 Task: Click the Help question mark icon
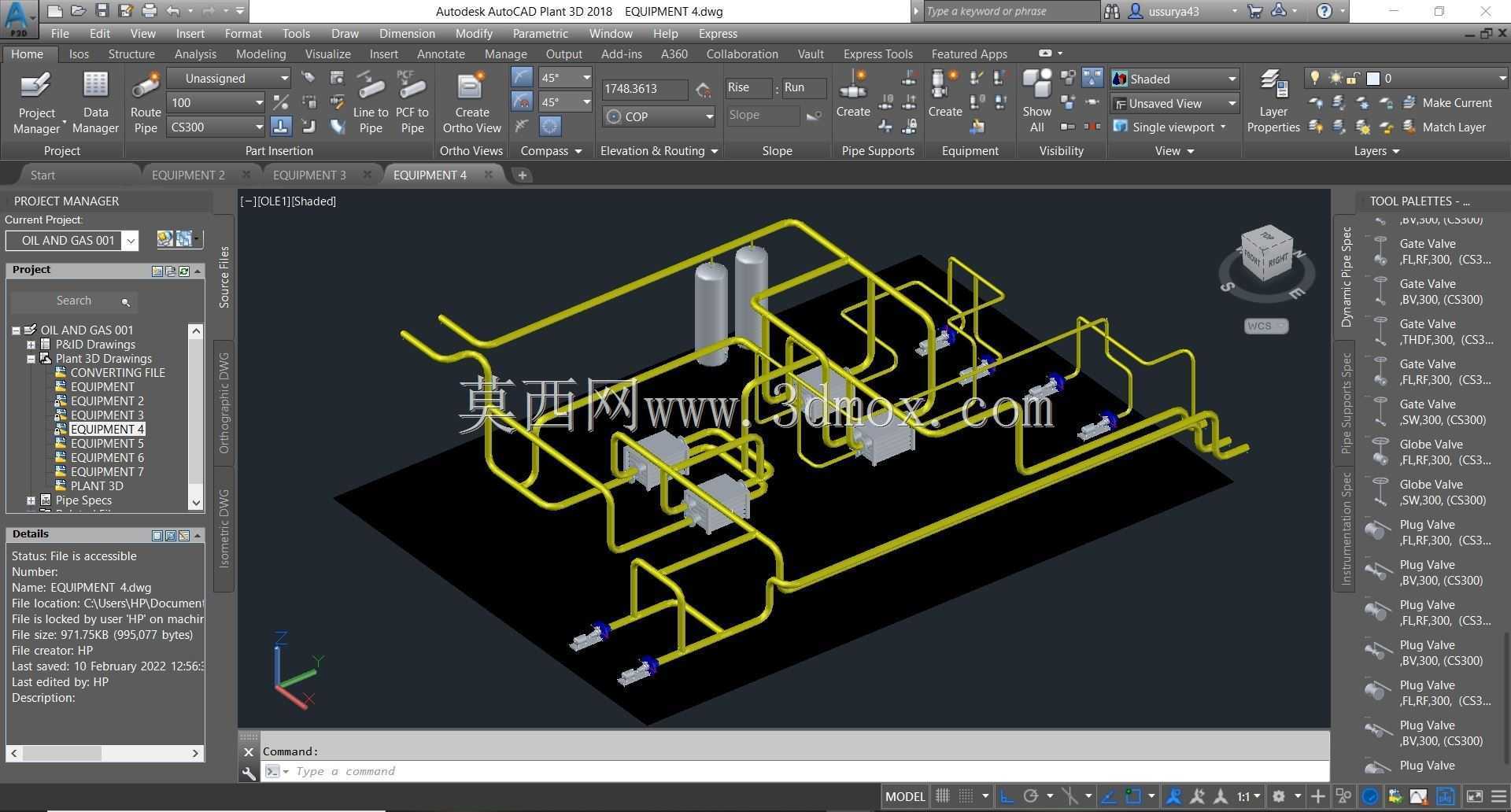[1324, 11]
